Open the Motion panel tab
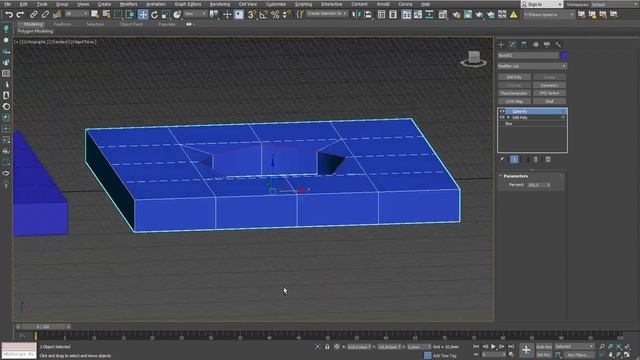 [x=536, y=44]
